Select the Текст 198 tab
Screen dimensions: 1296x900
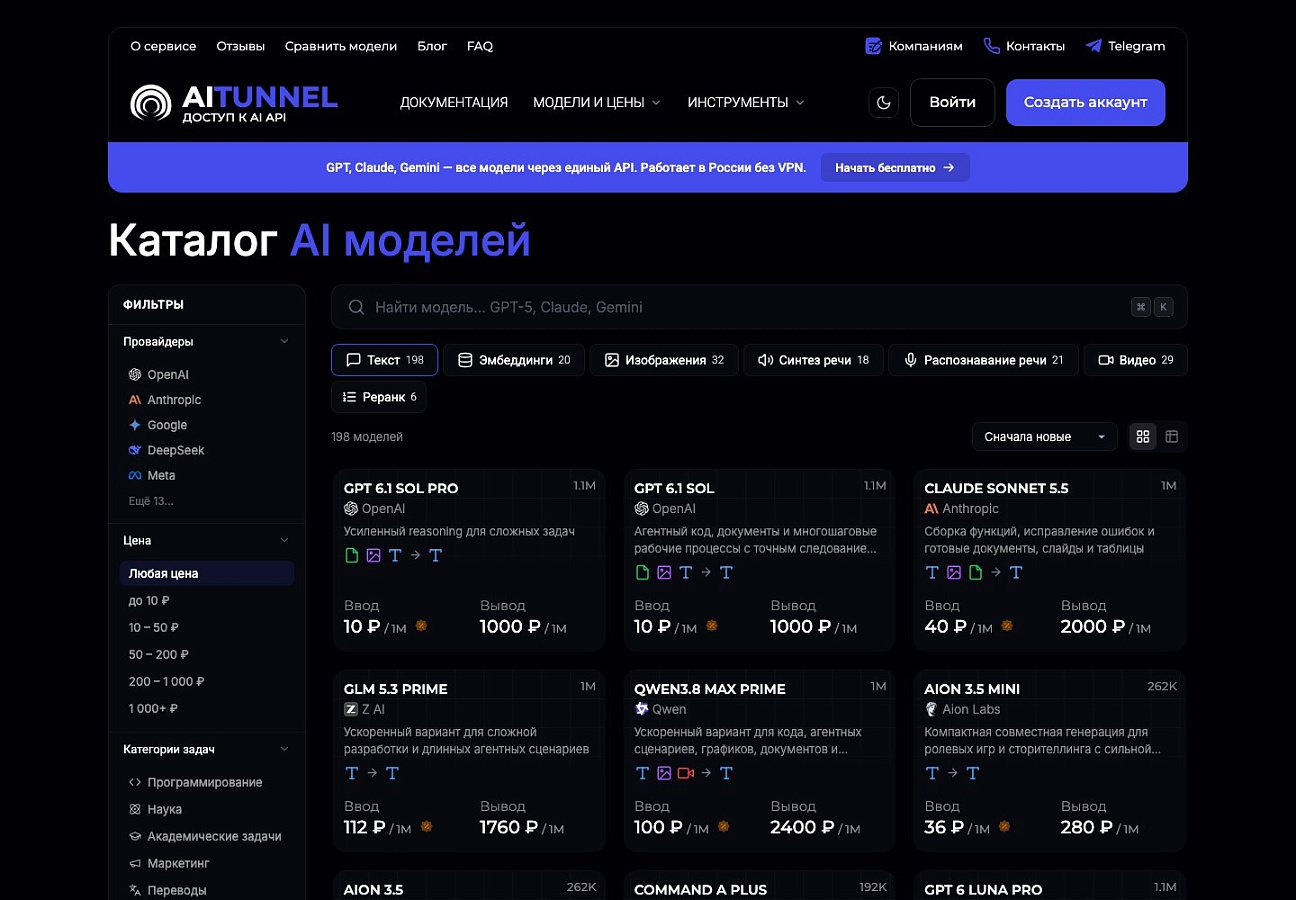pyautogui.click(x=384, y=360)
